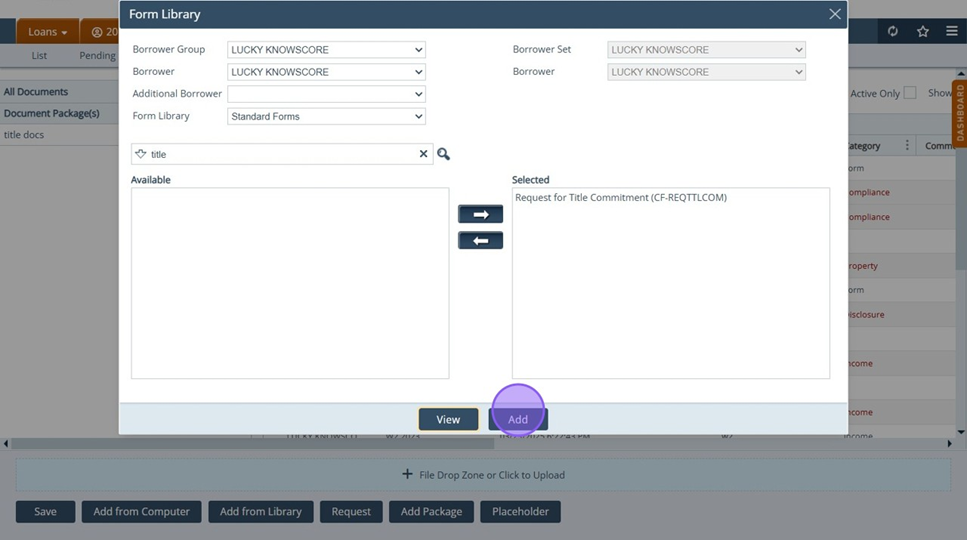Image resolution: width=967 pixels, height=540 pixels.
Task: Switch to the List tab
Action: pyautogui.click(x=39, y=56)
